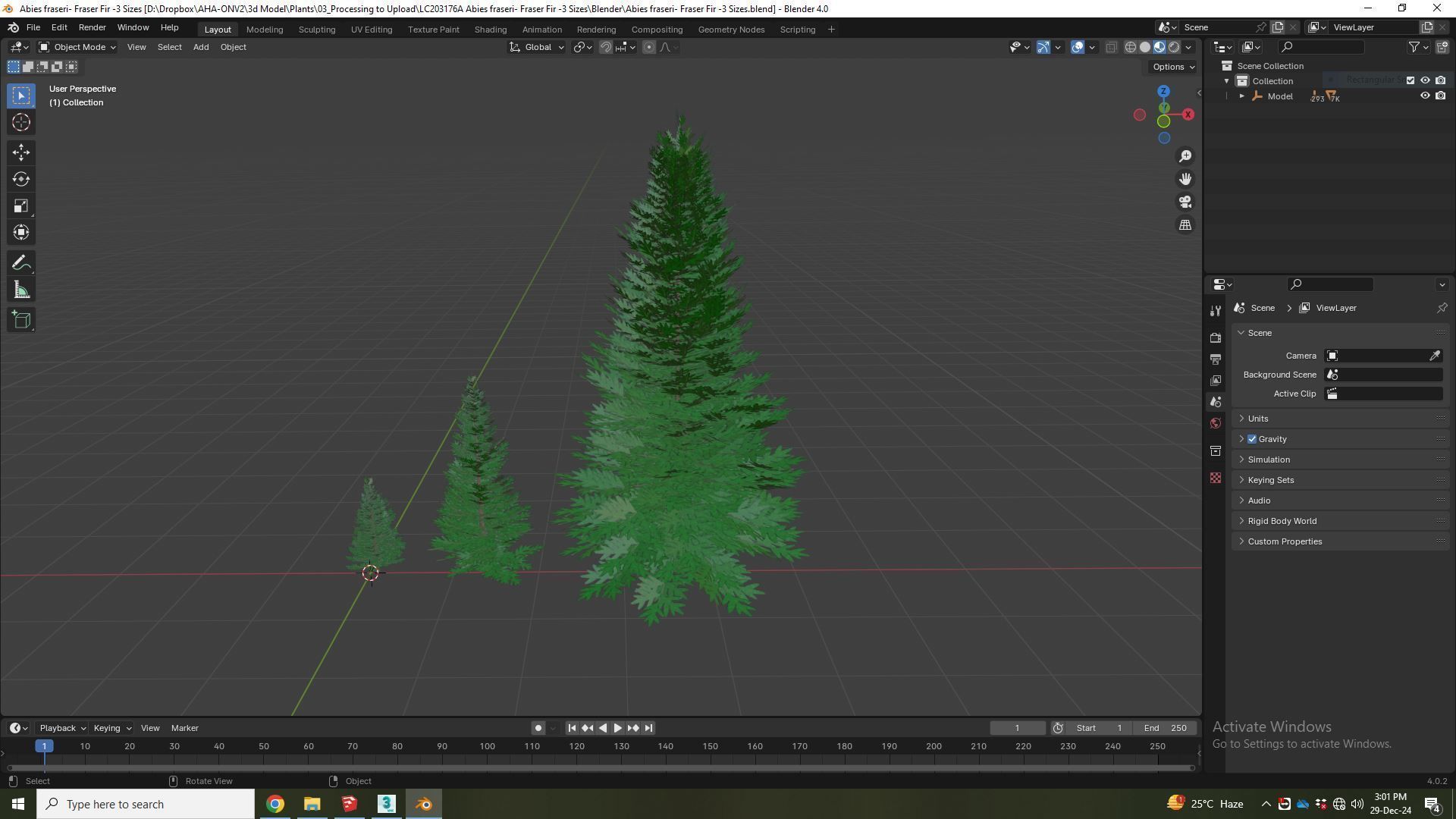Hide the Collection in viewport
The height and width of the screenshot is (819, 1456).
1425,80
